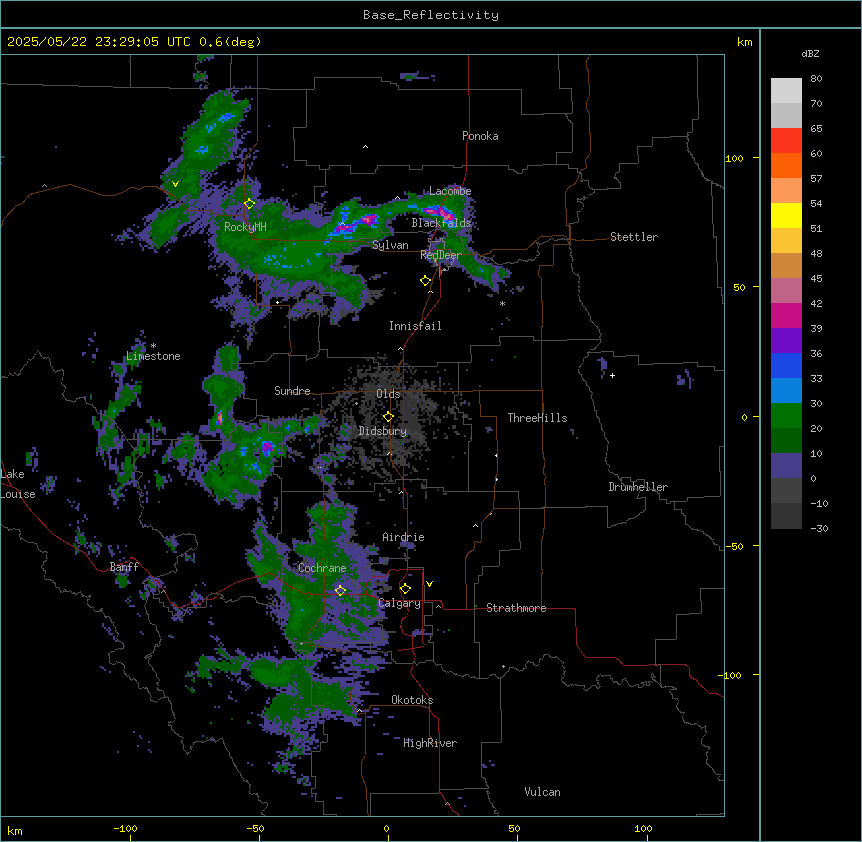The width and height of the screenshot is (862, 842).
Task: Click the HighRiver label
Action: 430,743
